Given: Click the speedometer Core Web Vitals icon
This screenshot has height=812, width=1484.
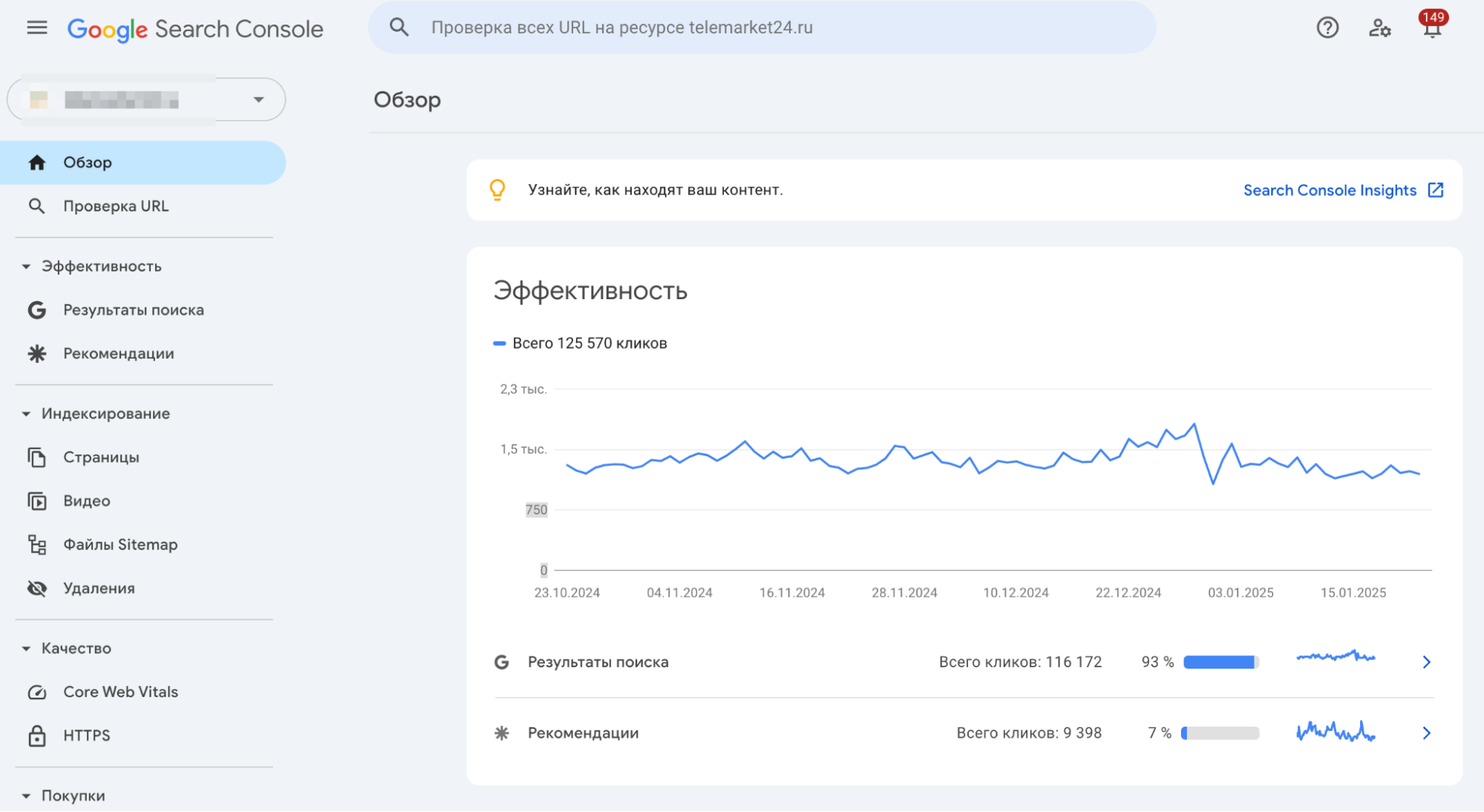Looking at the screenshot, I should click(37, 692).
